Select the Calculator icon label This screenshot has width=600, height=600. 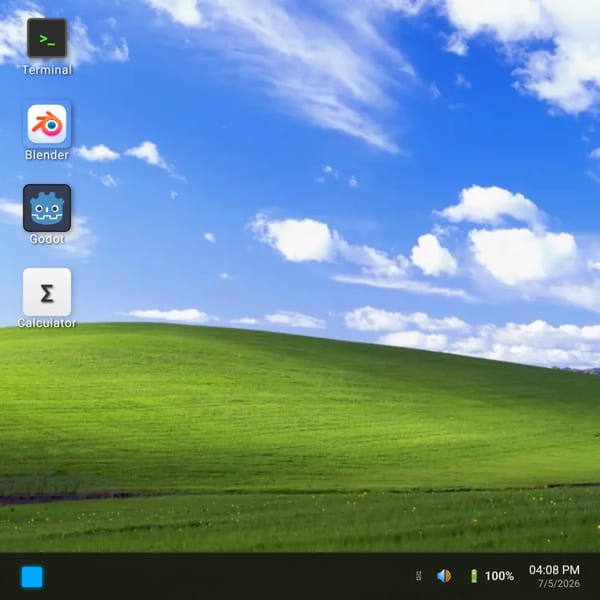pyautogui.click(x=47, y=323)
